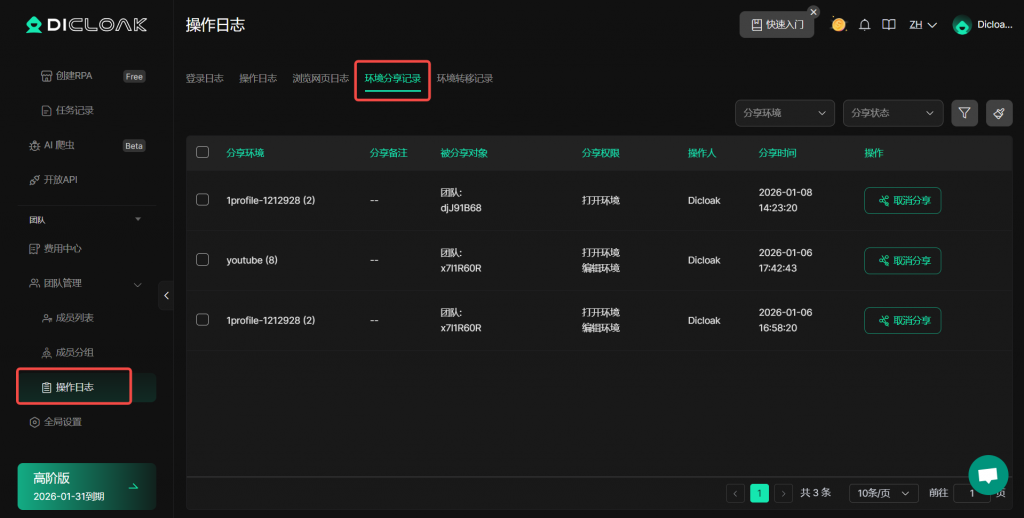1024x518 pixels.
Task: Open the documentation book icon
Action: (x=888, y=25)
